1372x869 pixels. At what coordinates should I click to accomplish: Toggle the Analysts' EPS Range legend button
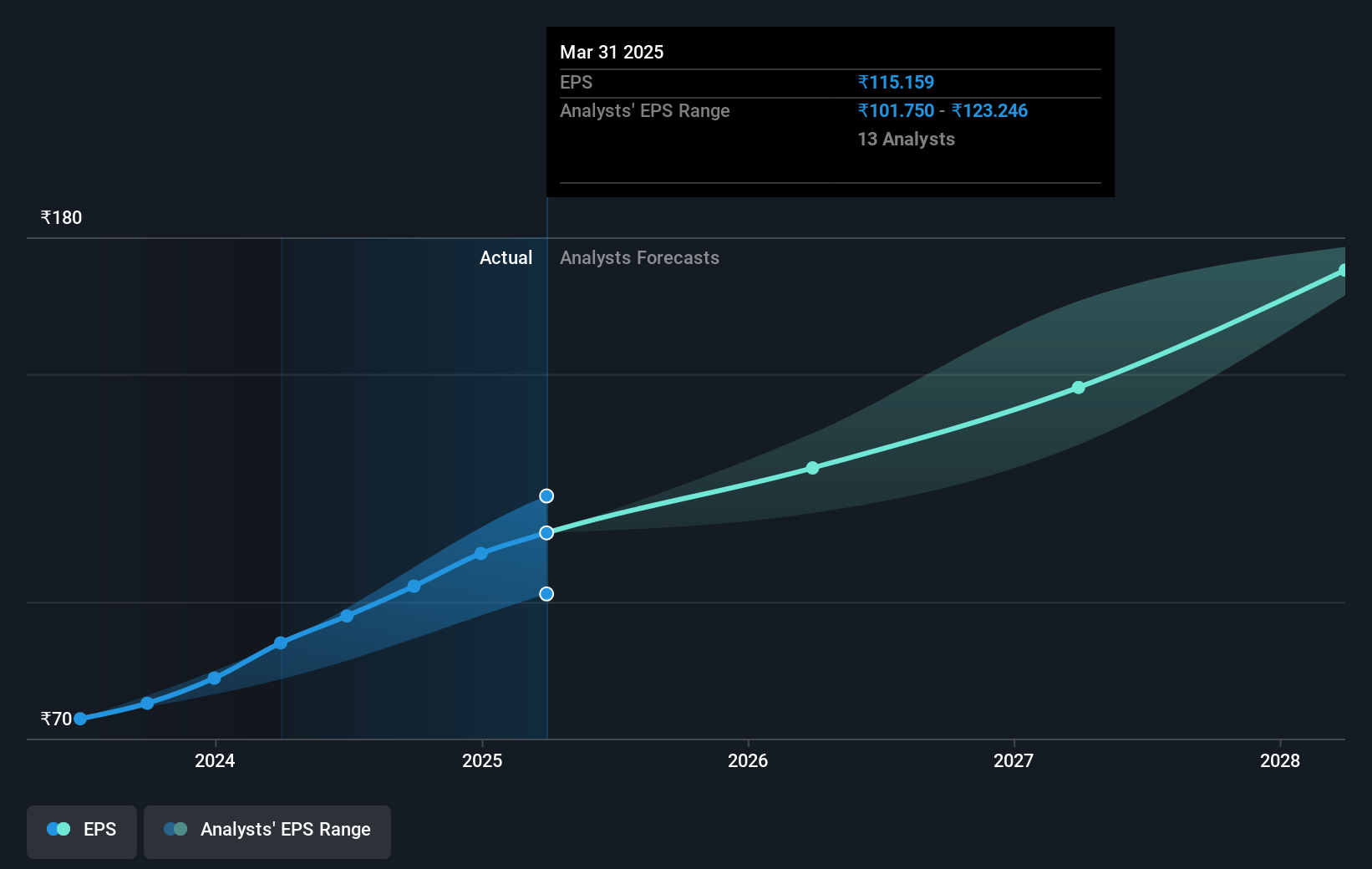pos(267,831)
